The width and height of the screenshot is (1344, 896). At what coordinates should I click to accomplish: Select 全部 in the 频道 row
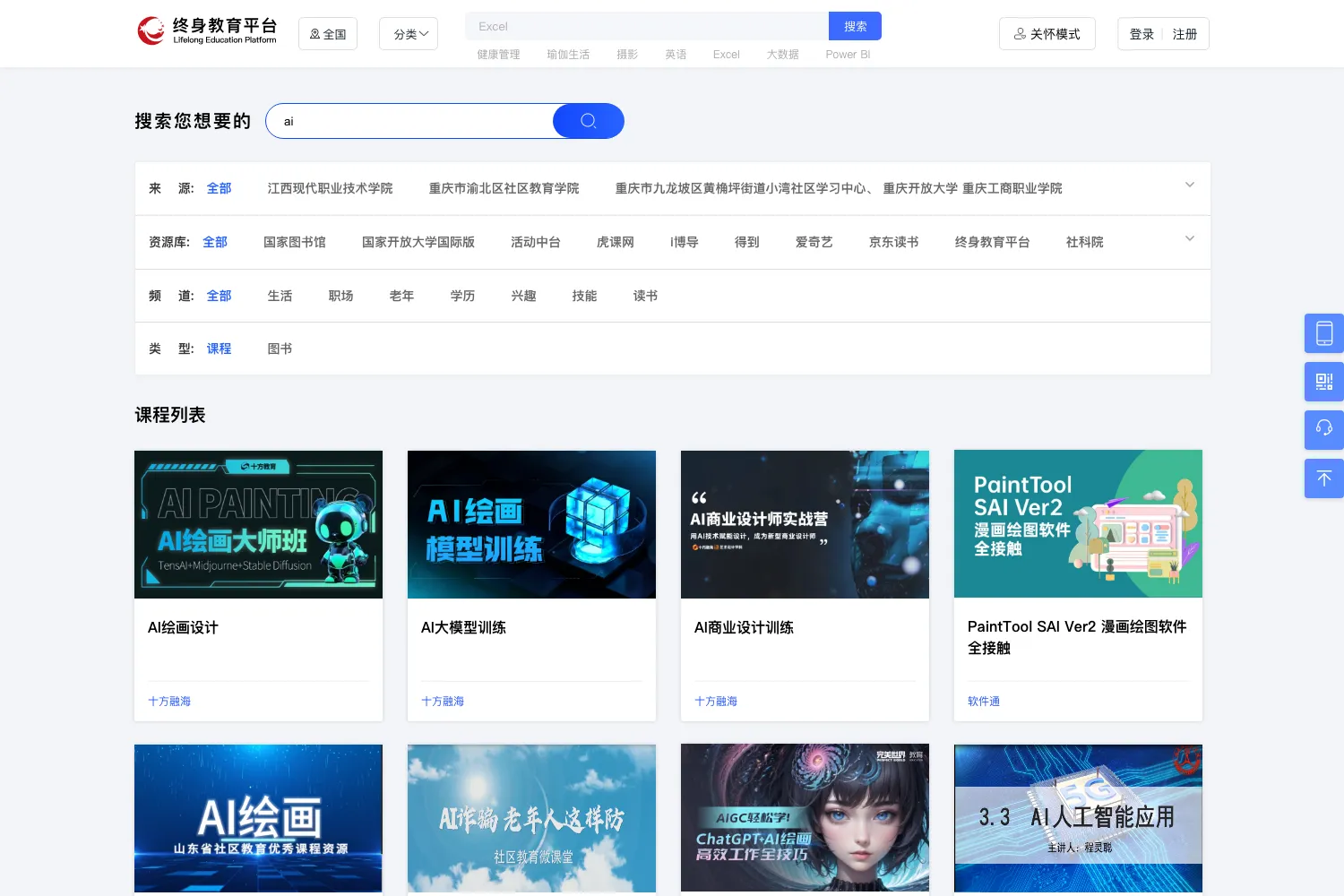click(x=219, y=296)
